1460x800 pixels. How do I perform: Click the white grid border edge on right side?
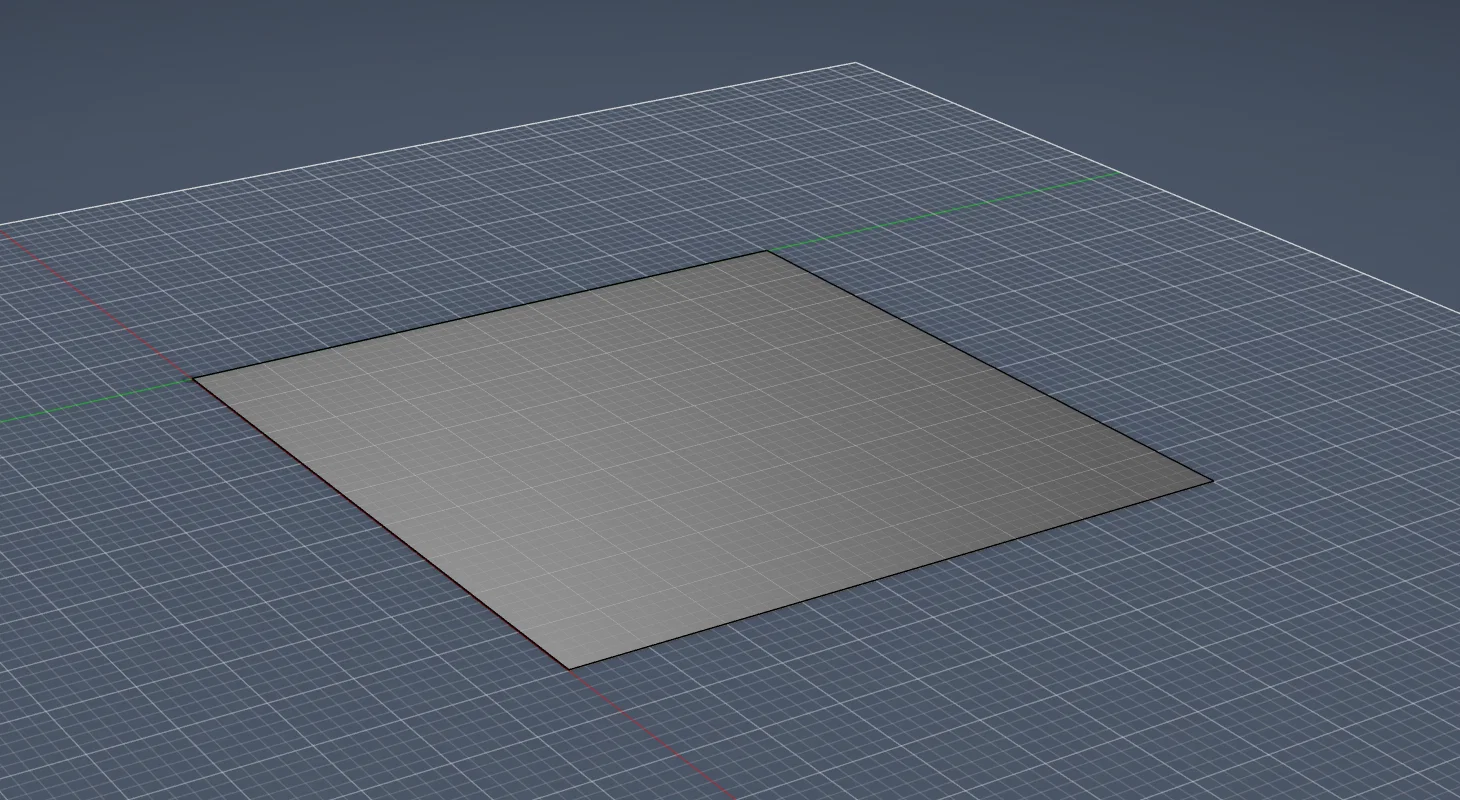[x=1160, y=188]
